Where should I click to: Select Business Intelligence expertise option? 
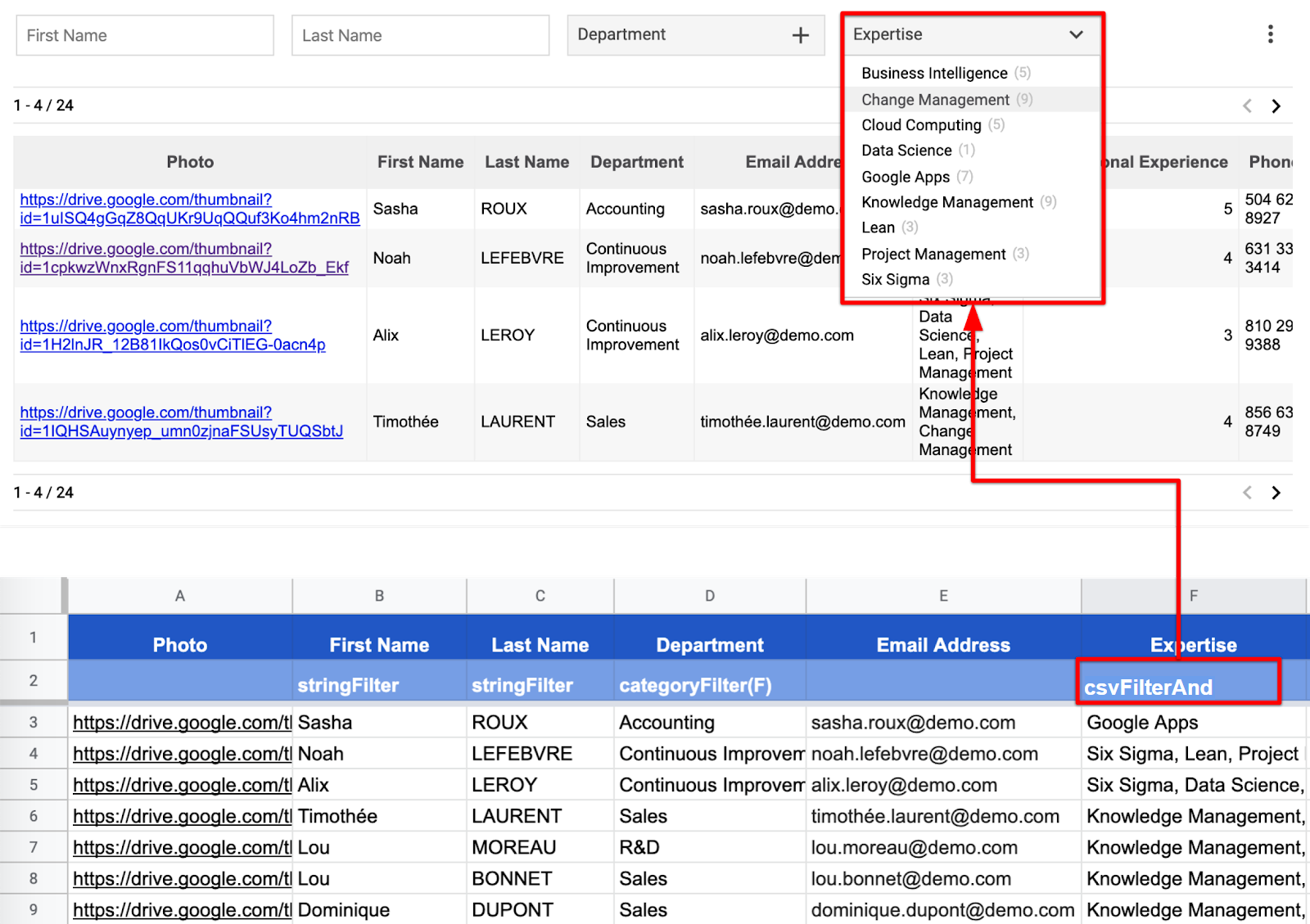coord(972,73)
